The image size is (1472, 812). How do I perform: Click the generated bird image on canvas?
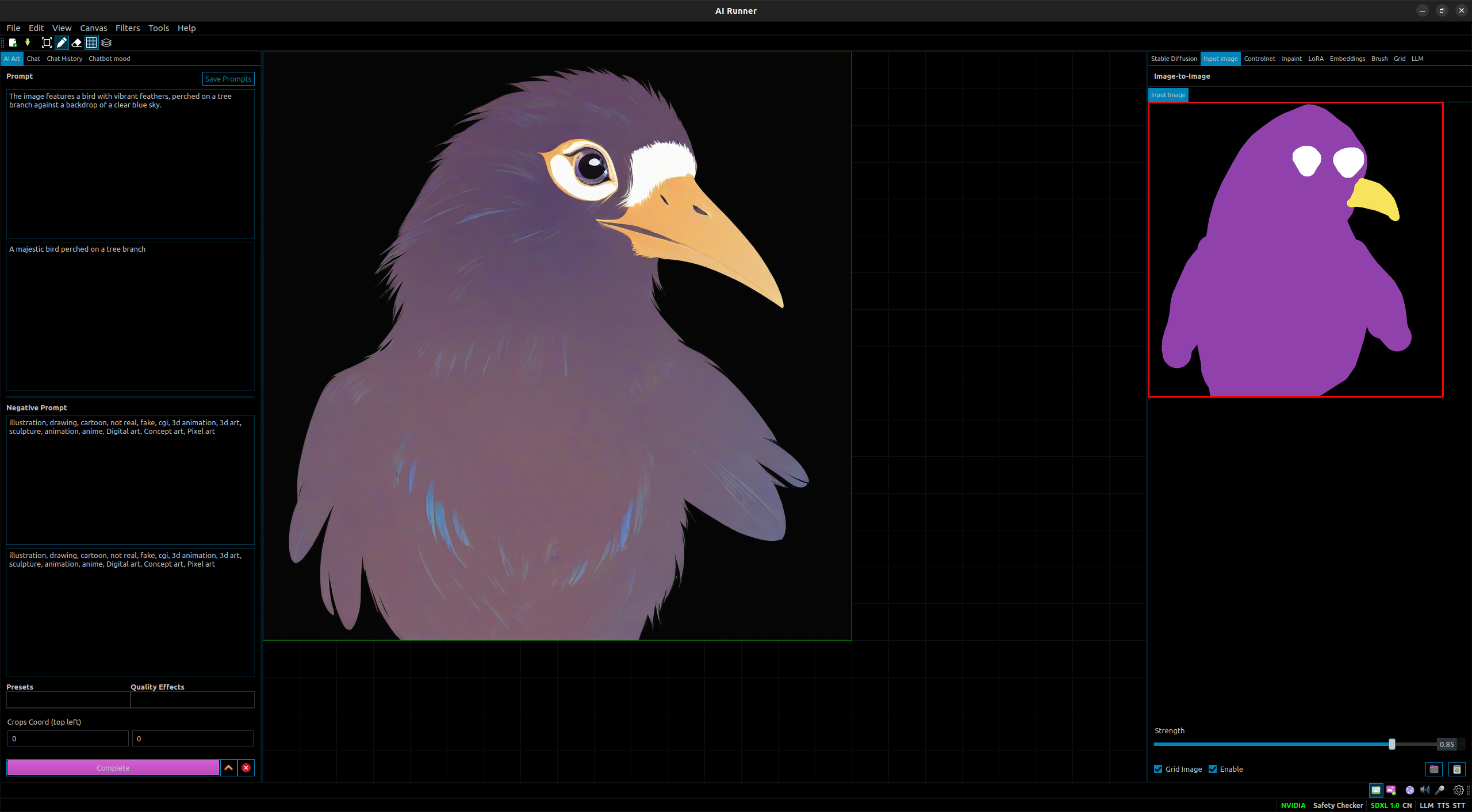point(557,346)
